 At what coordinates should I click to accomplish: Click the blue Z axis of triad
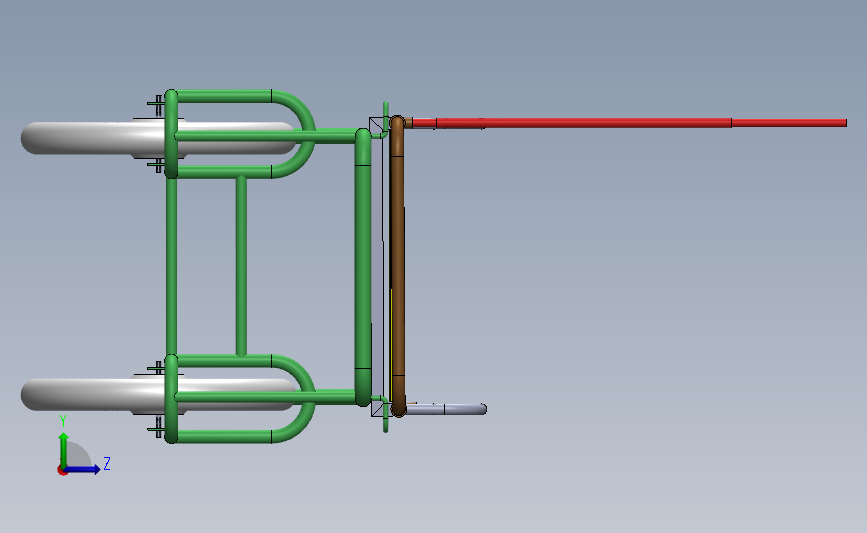(x=83, y=469)
